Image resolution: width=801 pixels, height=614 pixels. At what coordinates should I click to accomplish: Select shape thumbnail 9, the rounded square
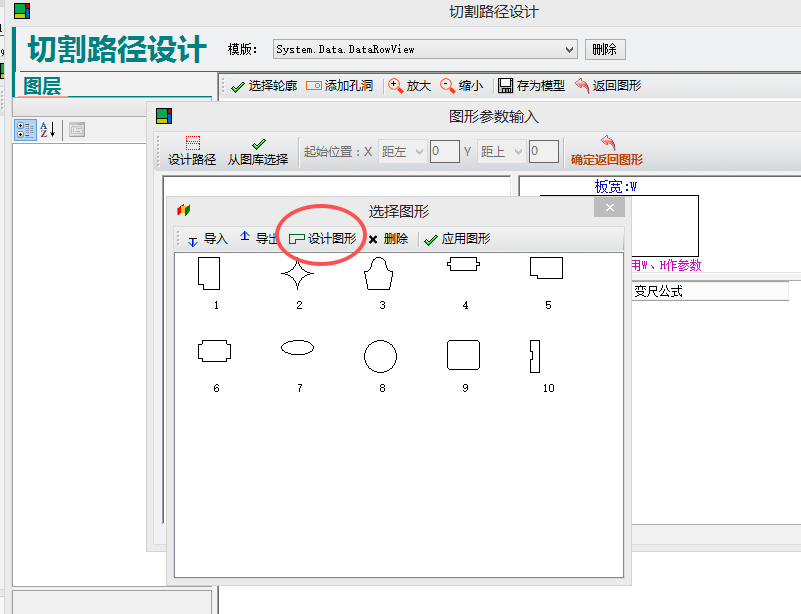click(463, 355)
